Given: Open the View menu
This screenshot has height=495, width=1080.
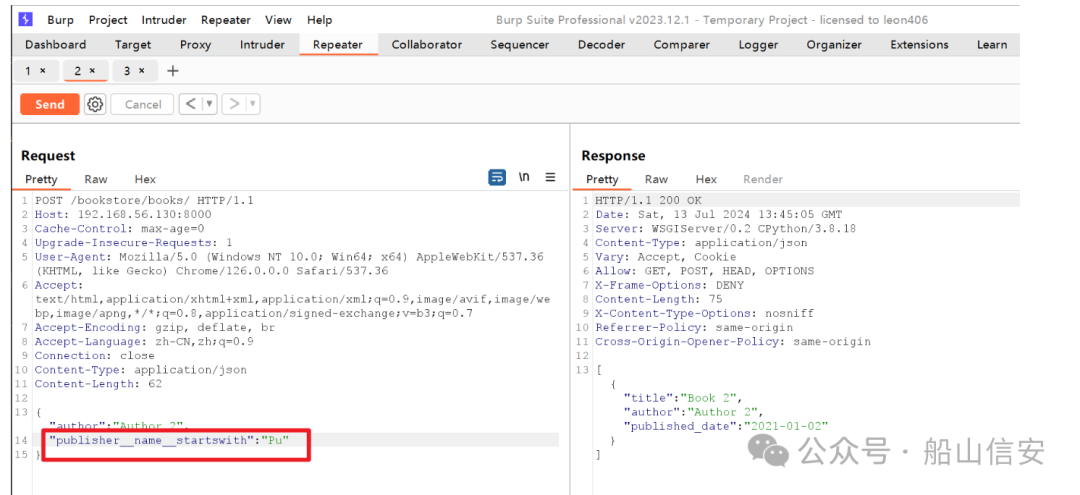Looking at the screenshot, I should [x=278, y=20].
